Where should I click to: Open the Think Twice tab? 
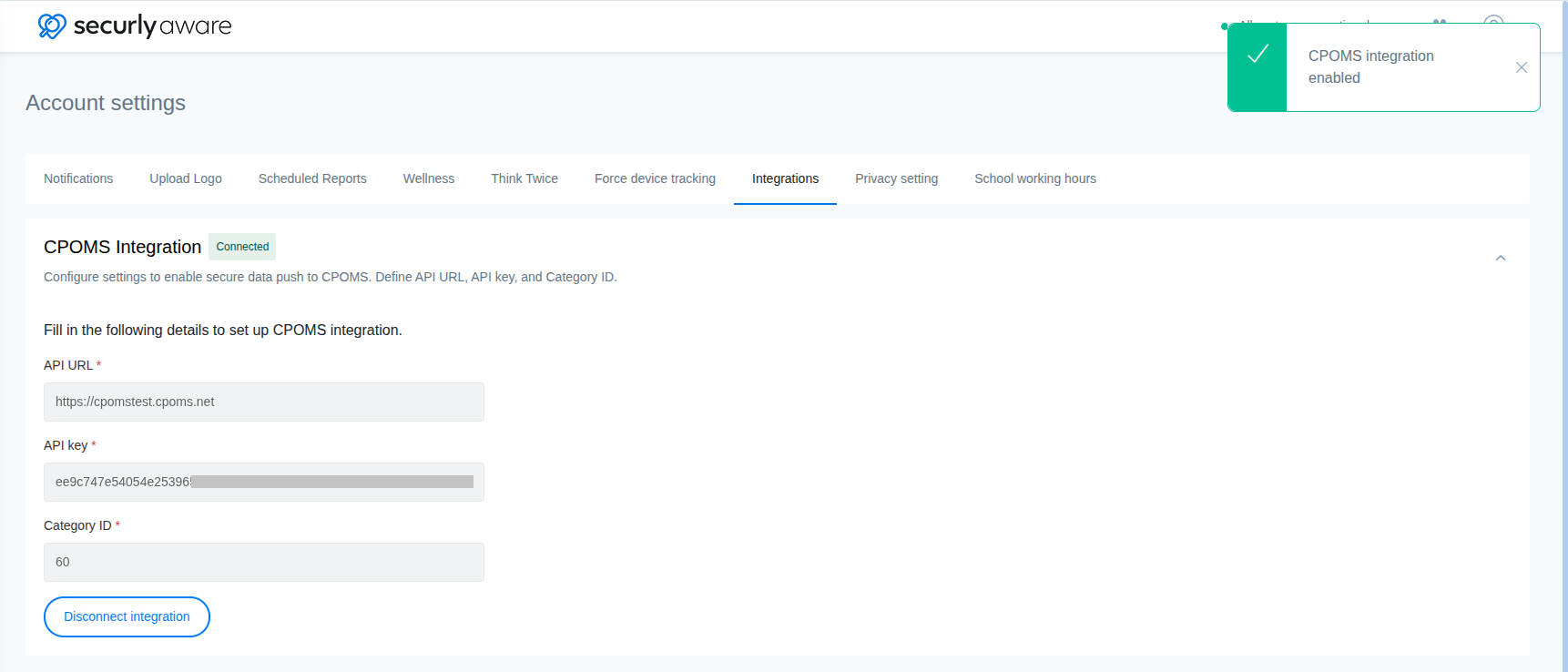524,178
